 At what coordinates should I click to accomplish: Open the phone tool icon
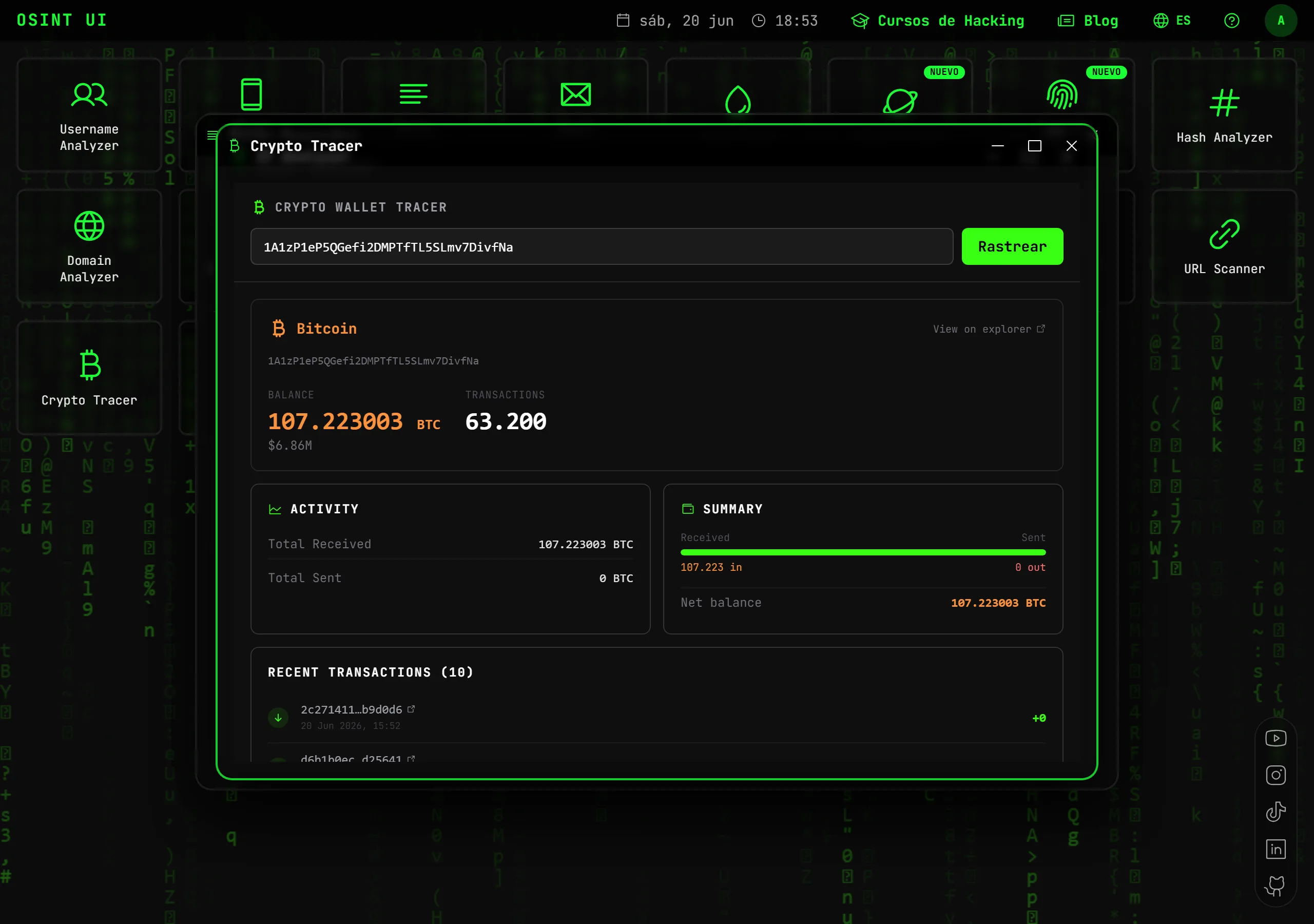[x=251, y=94]
